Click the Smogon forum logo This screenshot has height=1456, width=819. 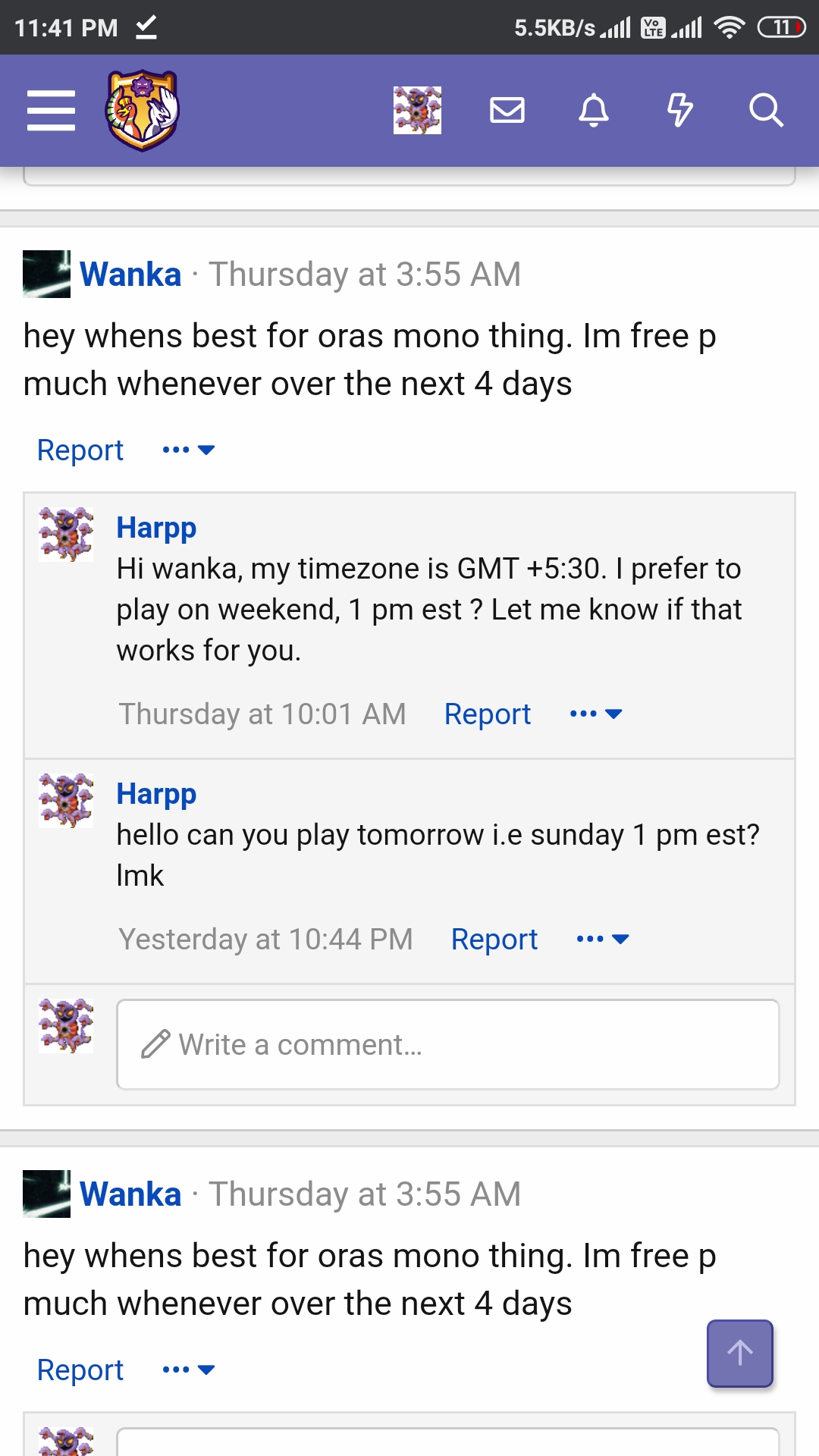pos(140,110)
